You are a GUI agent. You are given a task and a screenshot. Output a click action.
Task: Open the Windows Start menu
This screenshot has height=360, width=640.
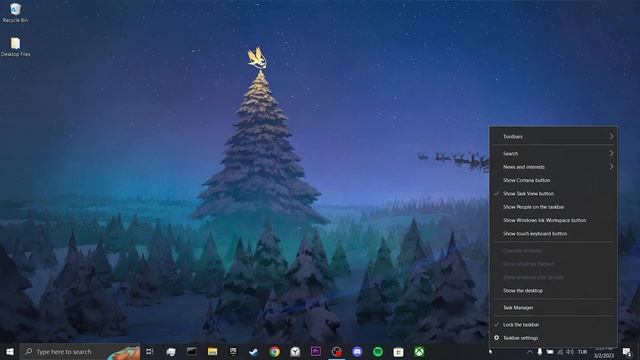coord(10,351)
